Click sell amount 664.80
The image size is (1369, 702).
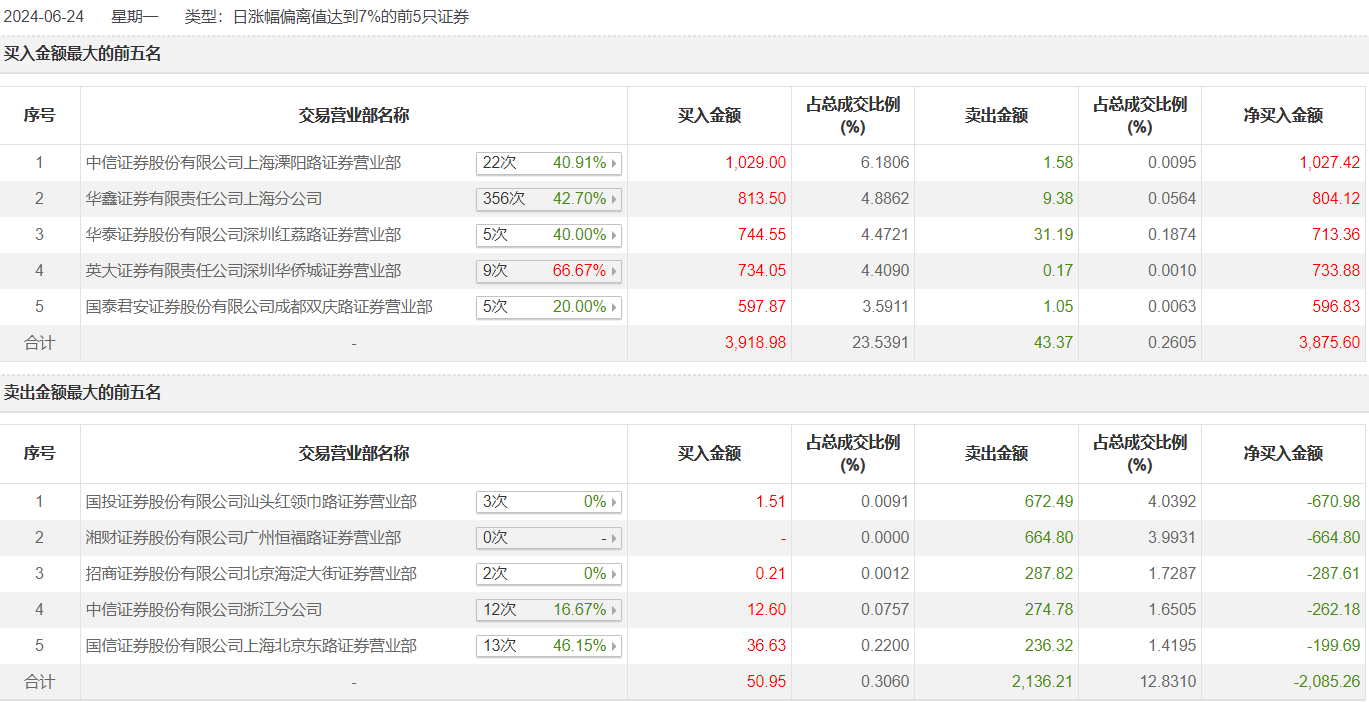point(1049,538)
